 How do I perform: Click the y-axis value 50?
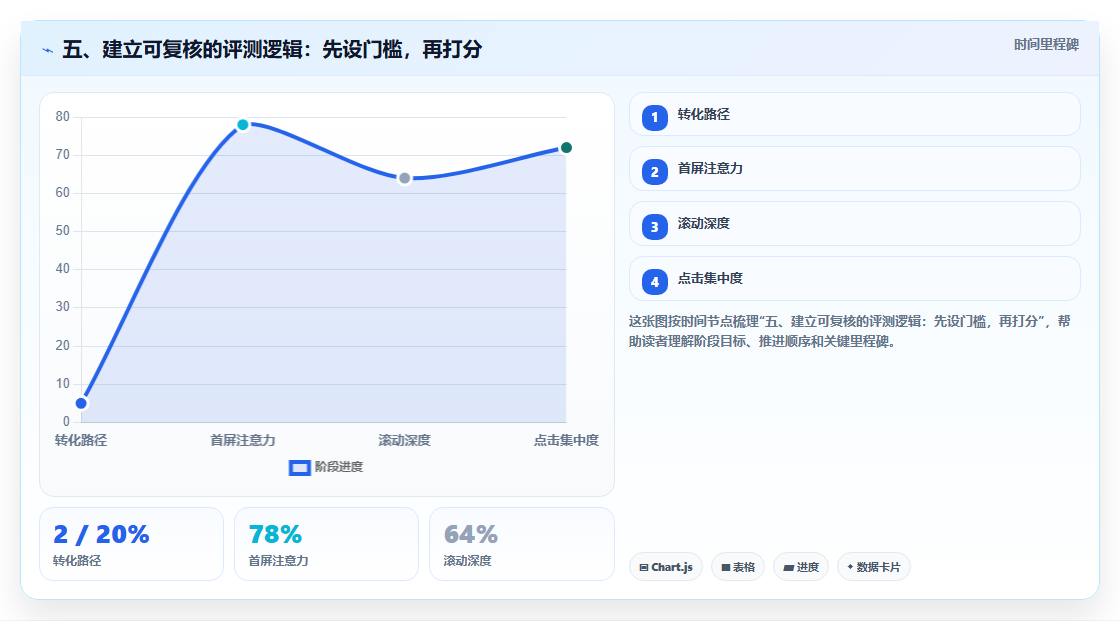[x=63, y=231]
